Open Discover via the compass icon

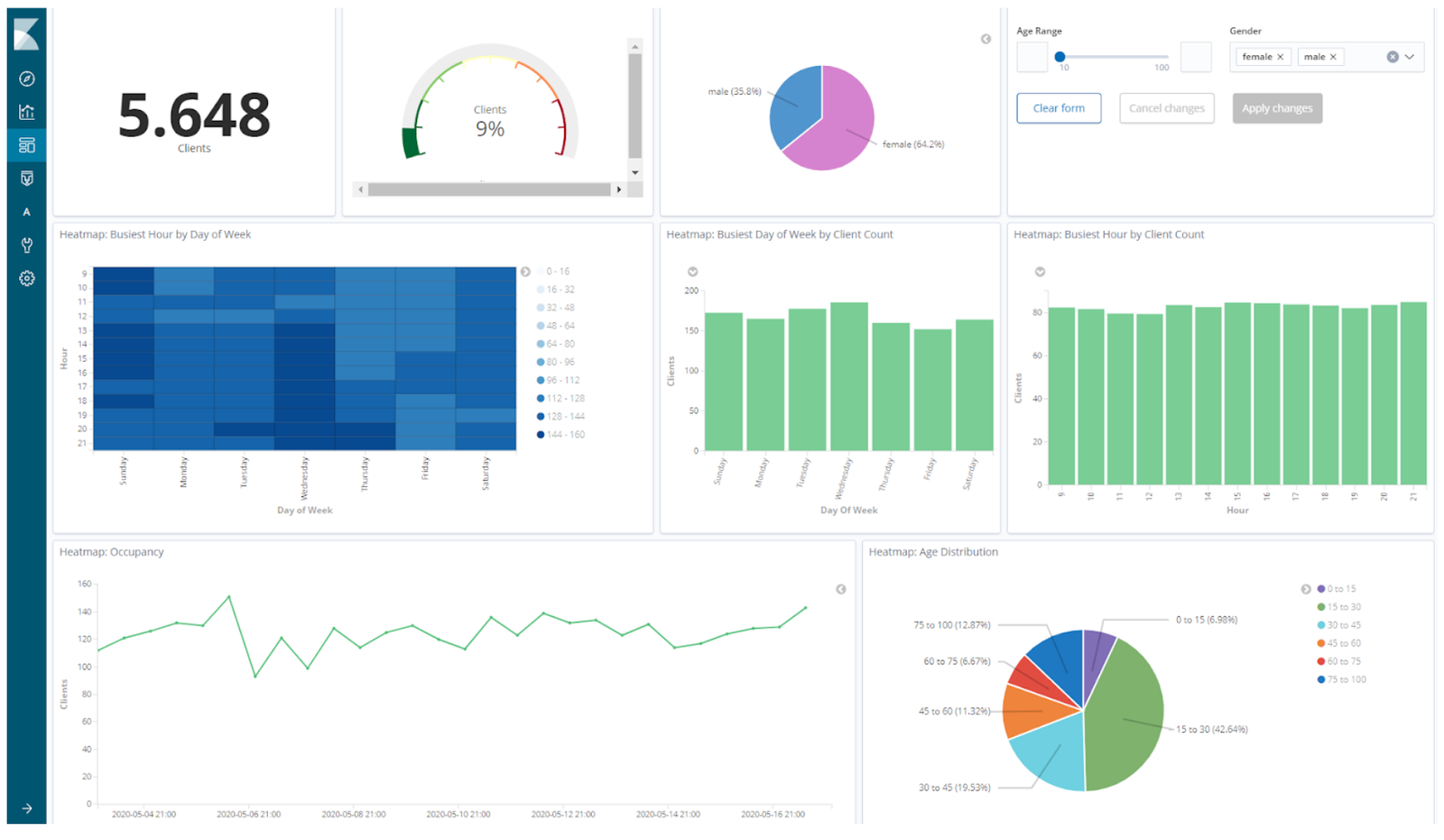point(26,79)
